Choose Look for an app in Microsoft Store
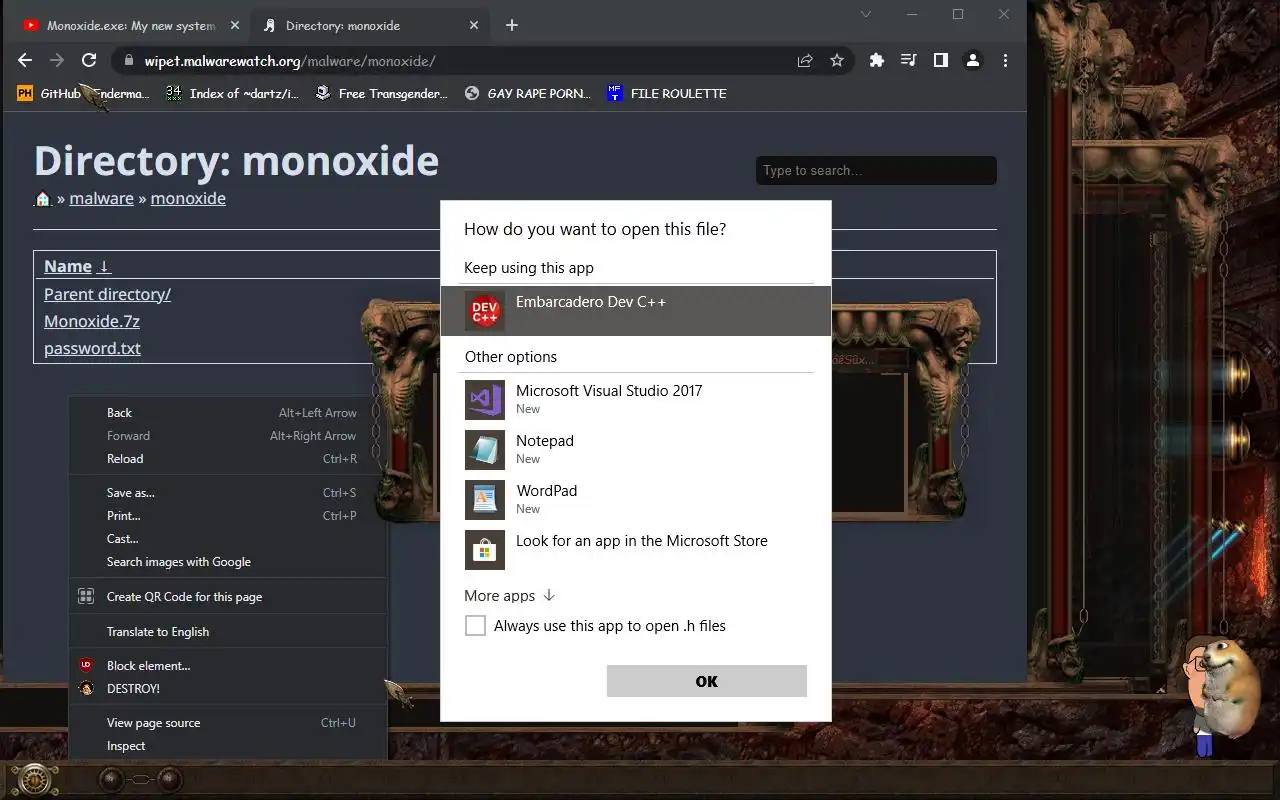Viewport: 1280px width, 800px height. pos(636,550)
